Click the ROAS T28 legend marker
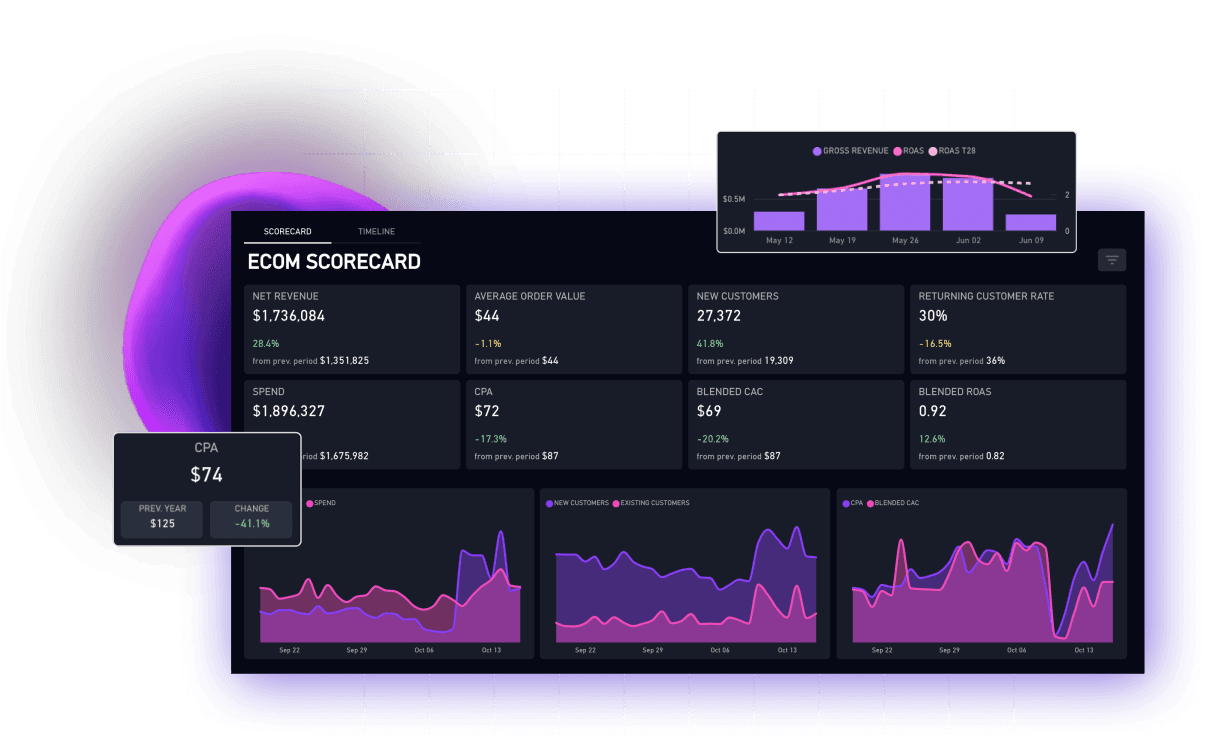Image resolution: width=1211 pixels, height=743 pixels. coord(932,151)
